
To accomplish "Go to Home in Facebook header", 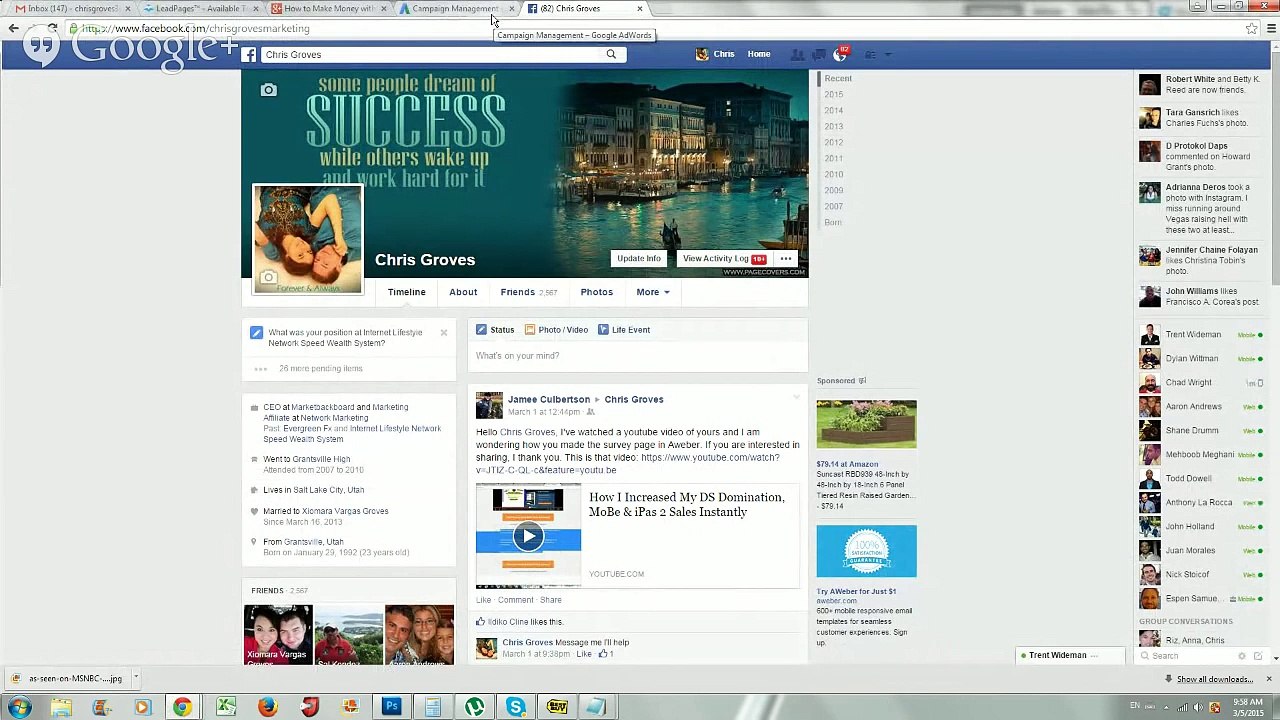I will [759, 55].
